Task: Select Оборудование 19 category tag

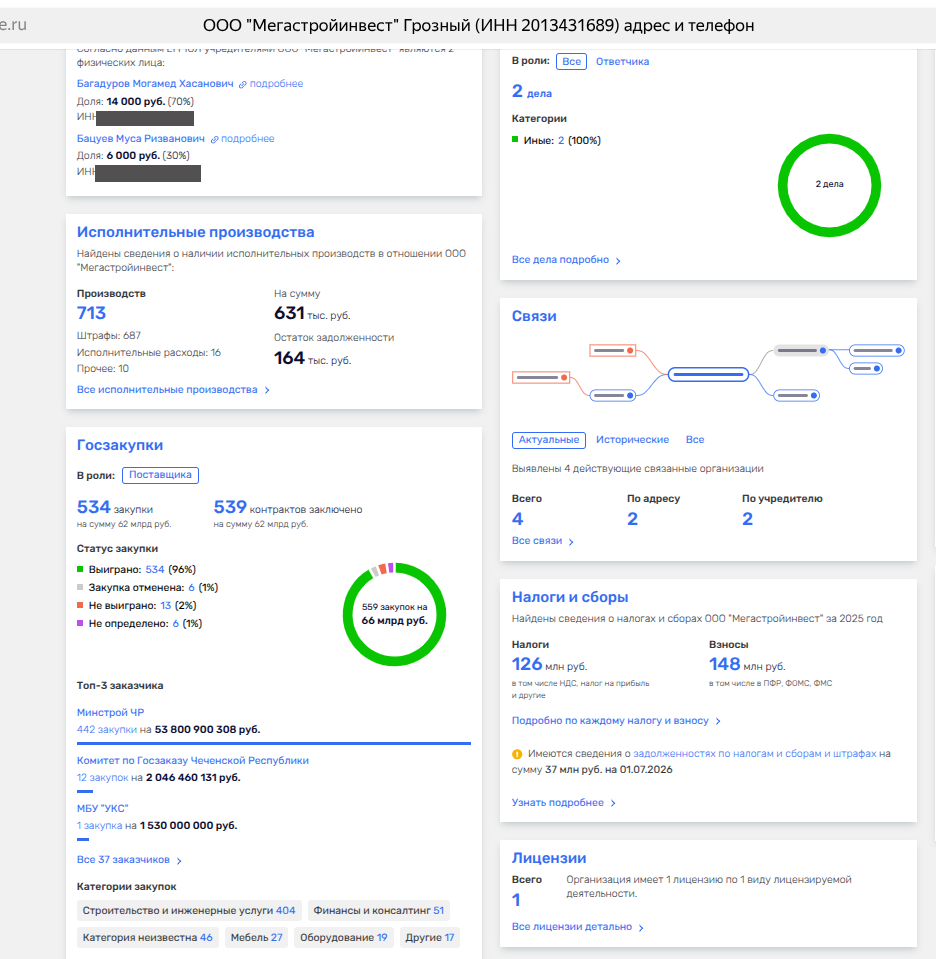Action: (343, 938)
